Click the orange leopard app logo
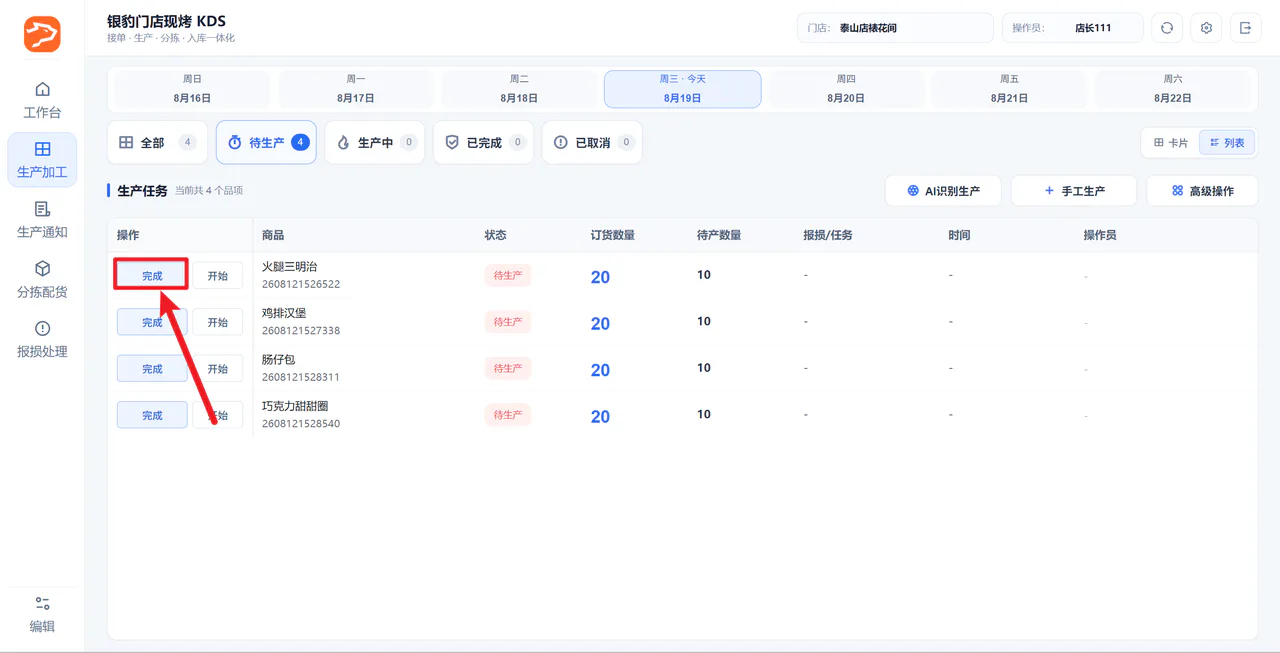This screenshot has height=653, width=1280. 42,34
